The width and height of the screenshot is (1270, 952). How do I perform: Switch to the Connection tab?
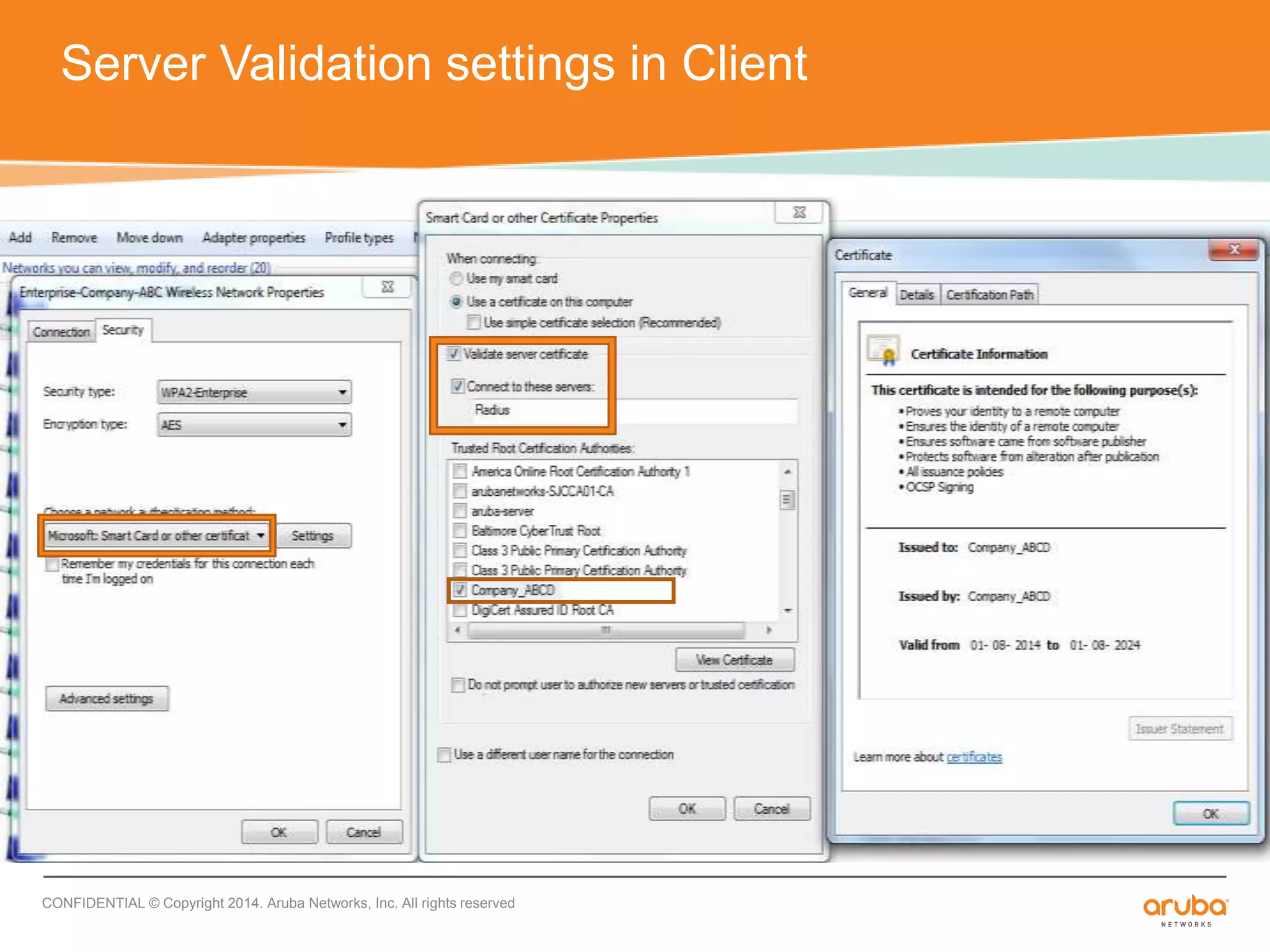pyautogui.click(x=61, y=332)
